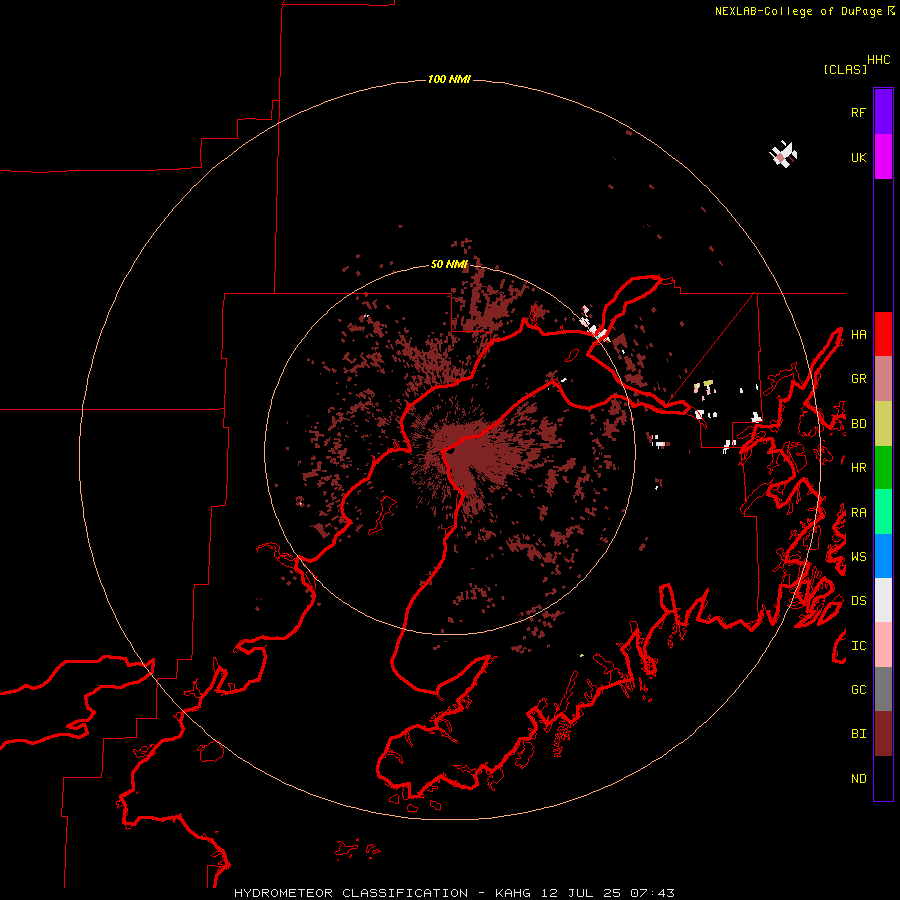
Task: Click the UK magenta legend swatch
Action: tap(883, 157)
